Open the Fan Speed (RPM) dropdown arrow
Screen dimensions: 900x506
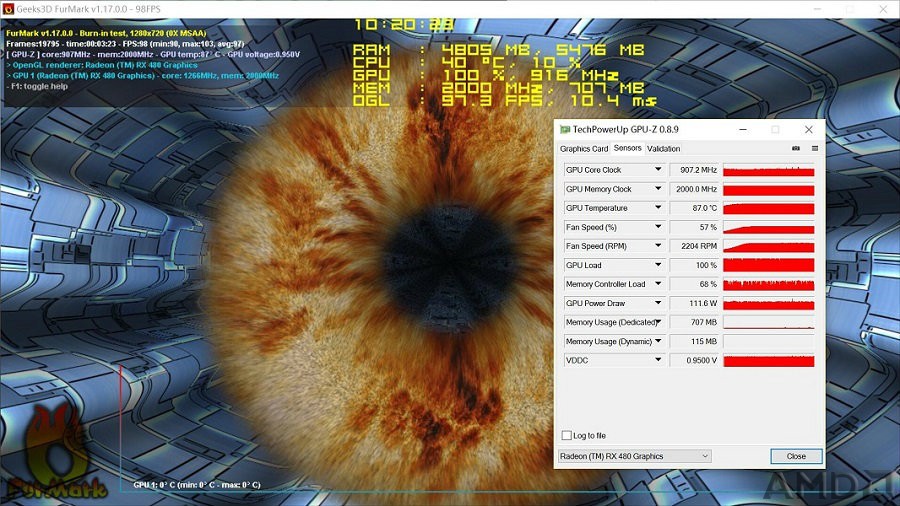click(658, 246)
